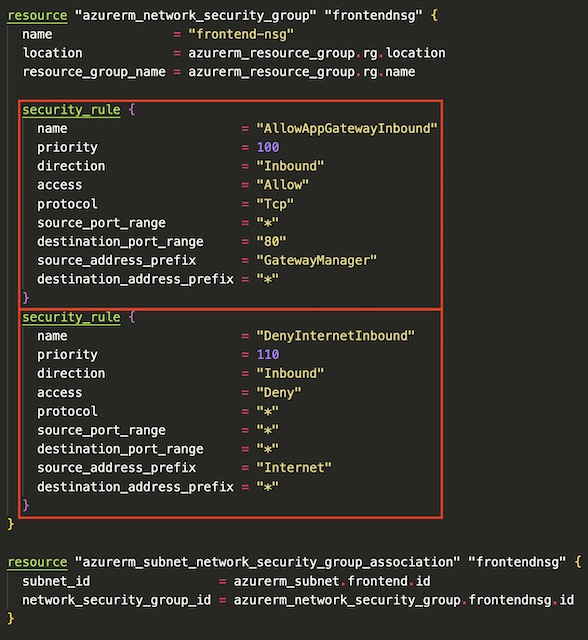Viewport: 588px width, 640px height.
Task: Click the access key beside "Allow"
Action: coord(60,185)
